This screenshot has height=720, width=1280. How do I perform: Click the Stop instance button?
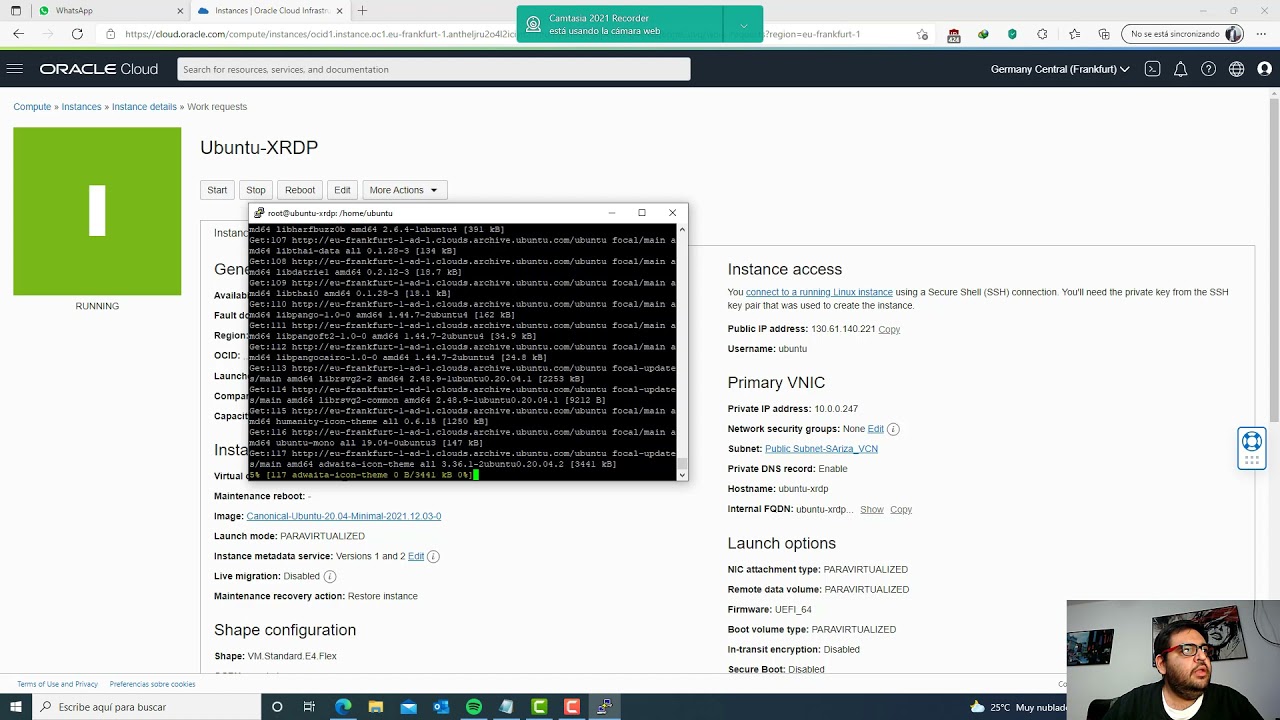click(256, 190)
